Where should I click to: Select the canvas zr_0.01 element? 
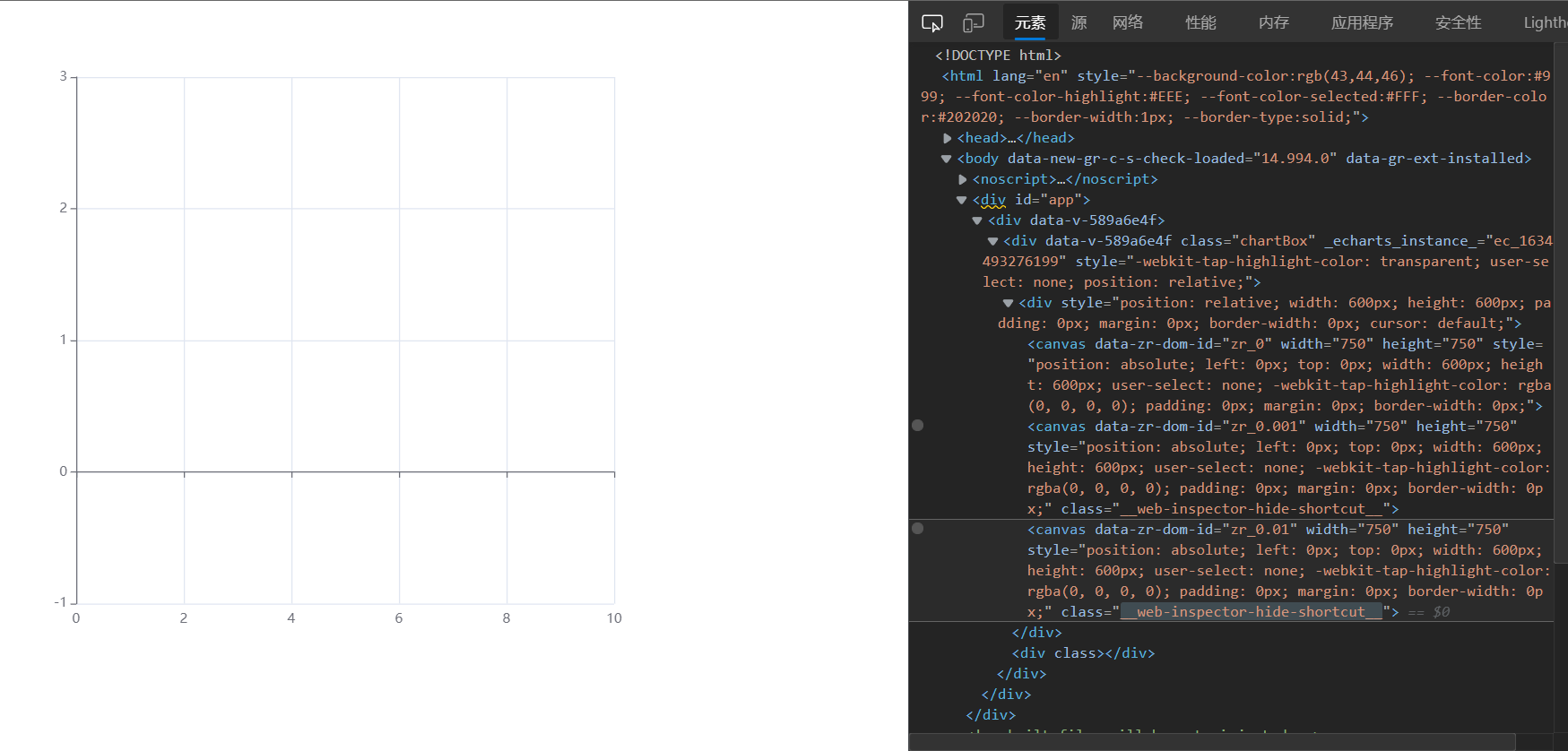coord(1289,571)
